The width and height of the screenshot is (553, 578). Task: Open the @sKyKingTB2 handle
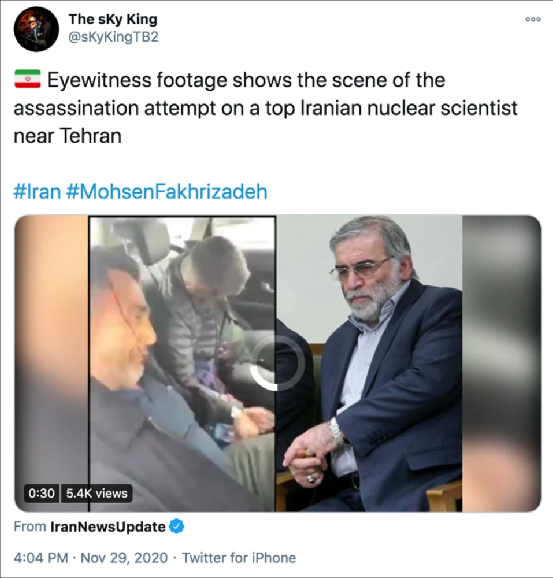point(114,37)
